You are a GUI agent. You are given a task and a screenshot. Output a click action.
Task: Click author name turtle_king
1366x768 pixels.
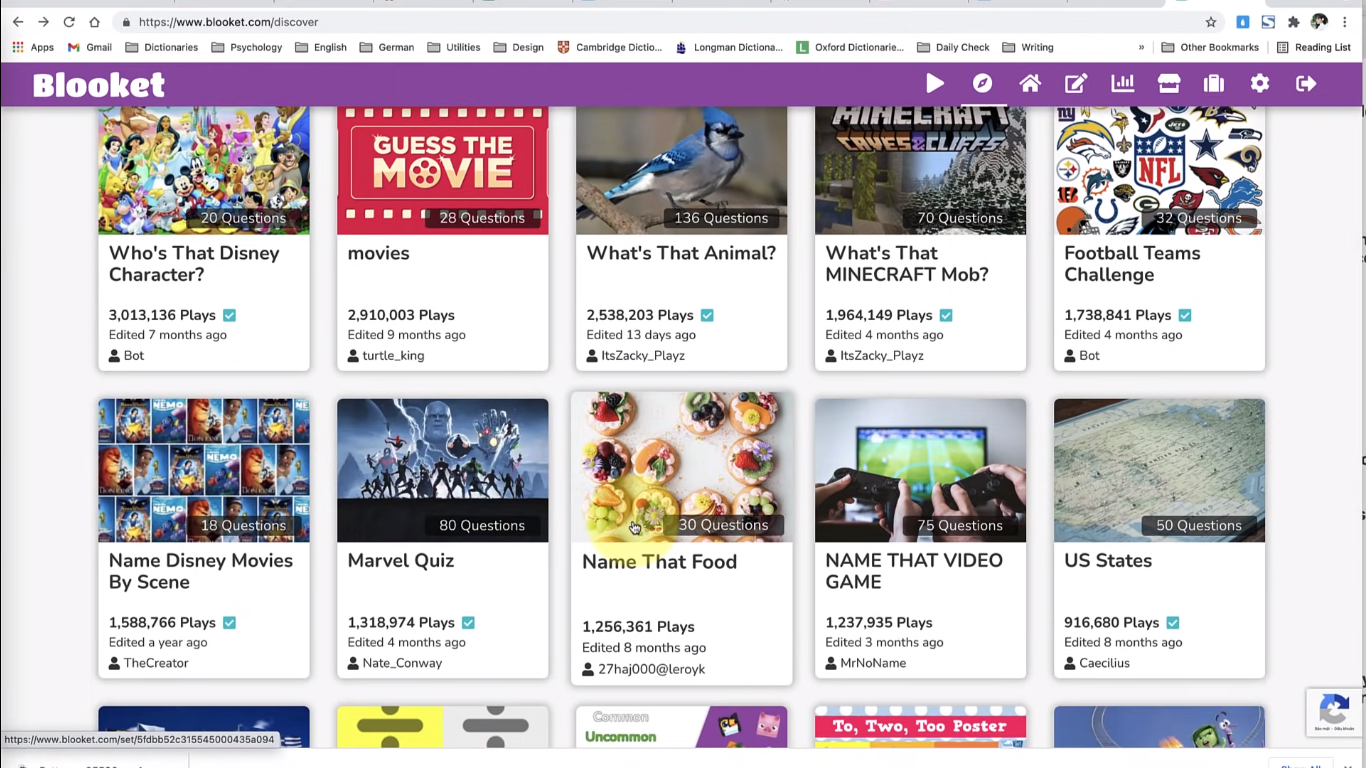pyautogui.click(x=393, y=356)
